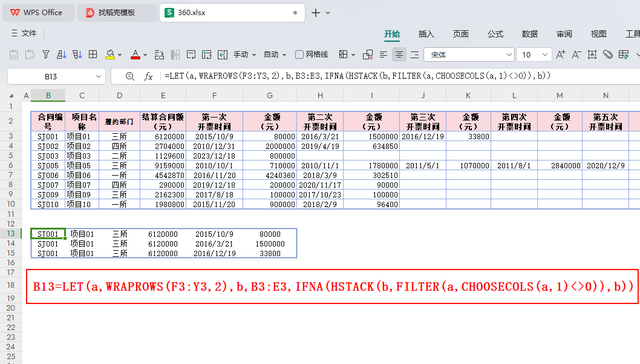Image resolution: width=640 pixels, height=364 pixels.
Task: Left-align the cell text
Action: (383, 55)
